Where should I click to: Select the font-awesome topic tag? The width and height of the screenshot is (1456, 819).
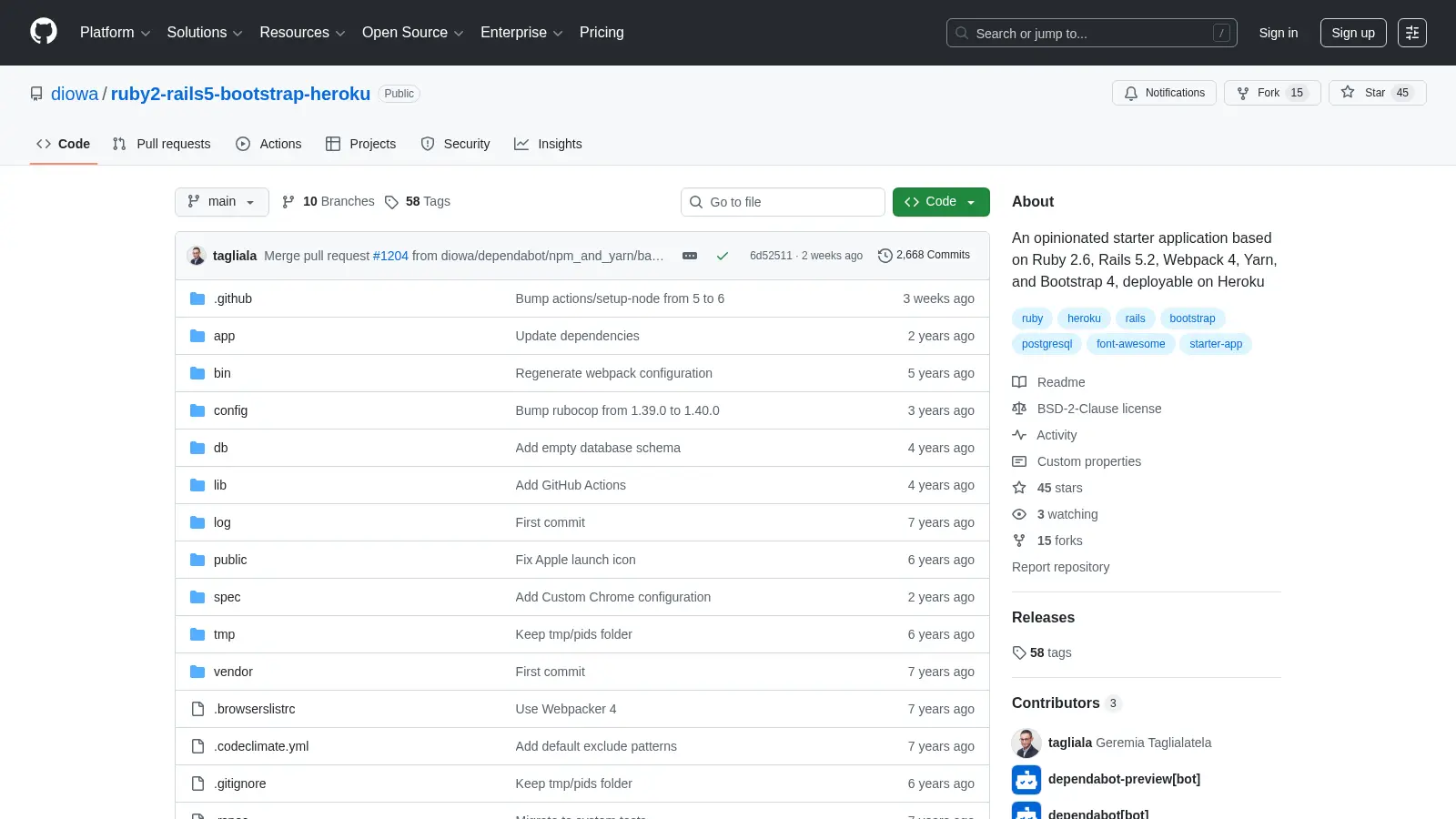click(x=1130, y=344)
